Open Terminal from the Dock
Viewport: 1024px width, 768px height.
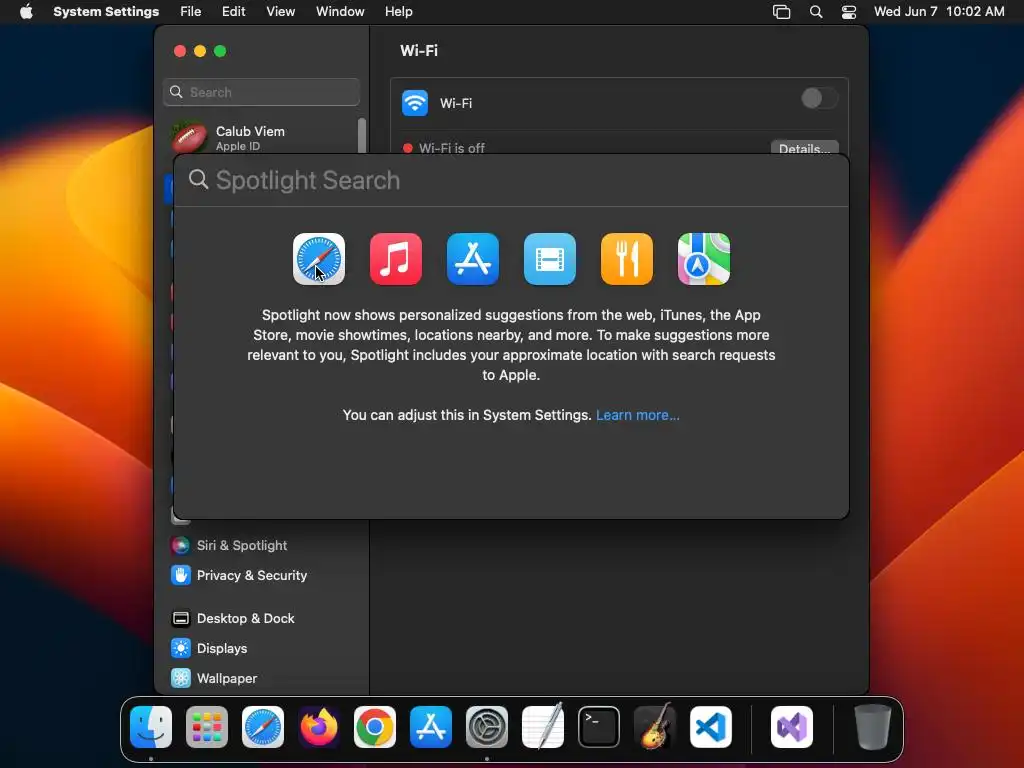point(599,727)
